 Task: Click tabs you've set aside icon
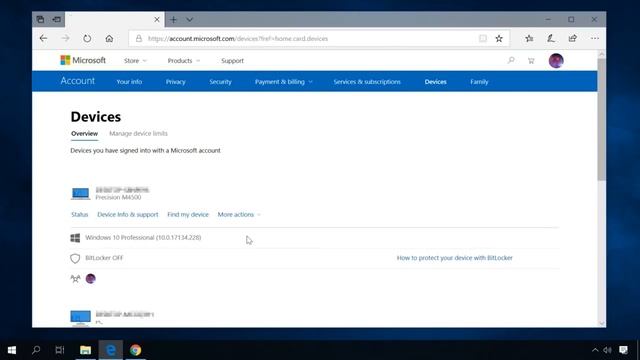(x=40, y=19)
